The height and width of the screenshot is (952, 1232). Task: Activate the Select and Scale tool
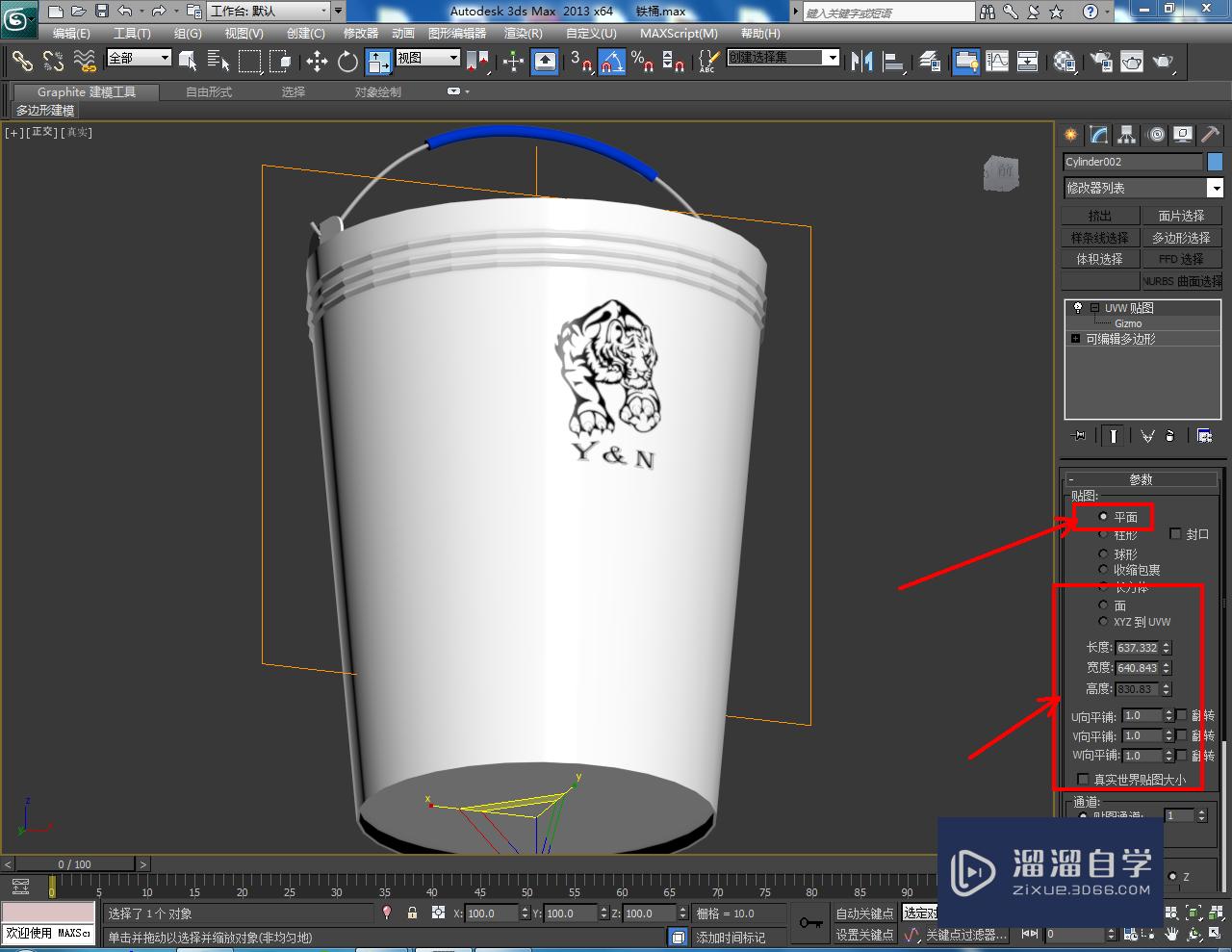[x=379, y=61]
